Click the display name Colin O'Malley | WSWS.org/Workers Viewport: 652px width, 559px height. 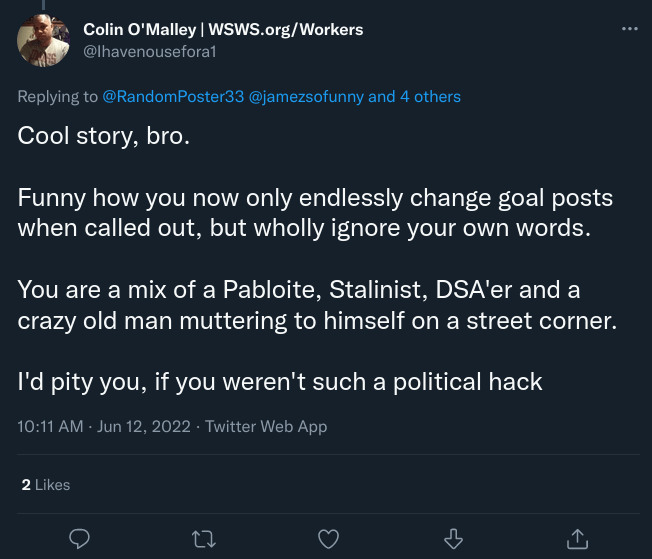(x=223, y=29)
